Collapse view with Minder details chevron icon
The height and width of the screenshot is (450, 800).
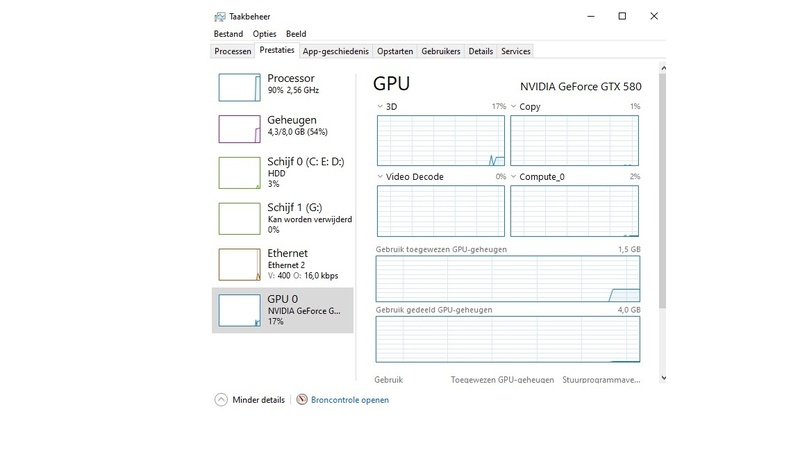[221, 400]
